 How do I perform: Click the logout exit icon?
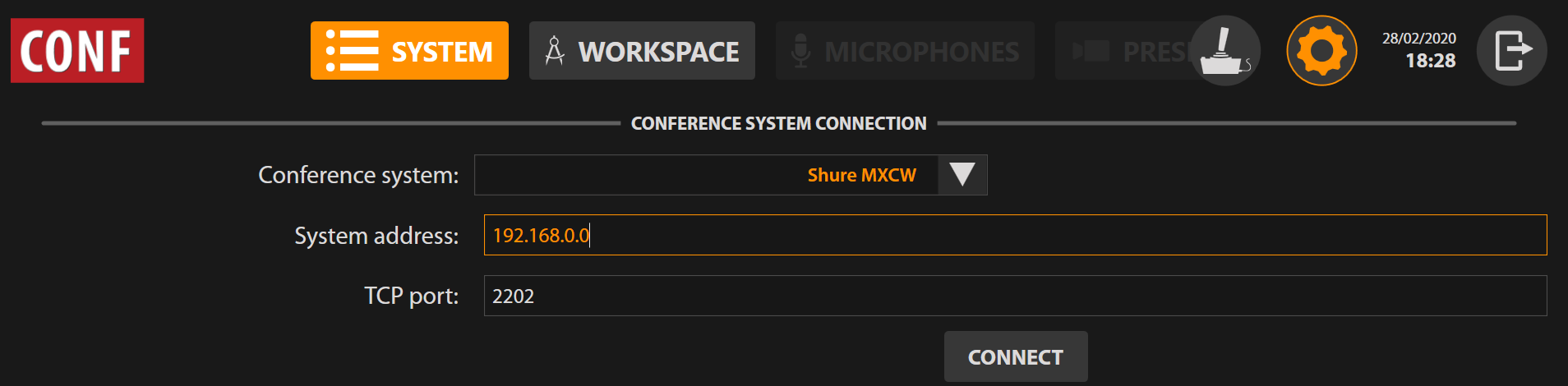pyautogui.click(x=1512, y=51)
